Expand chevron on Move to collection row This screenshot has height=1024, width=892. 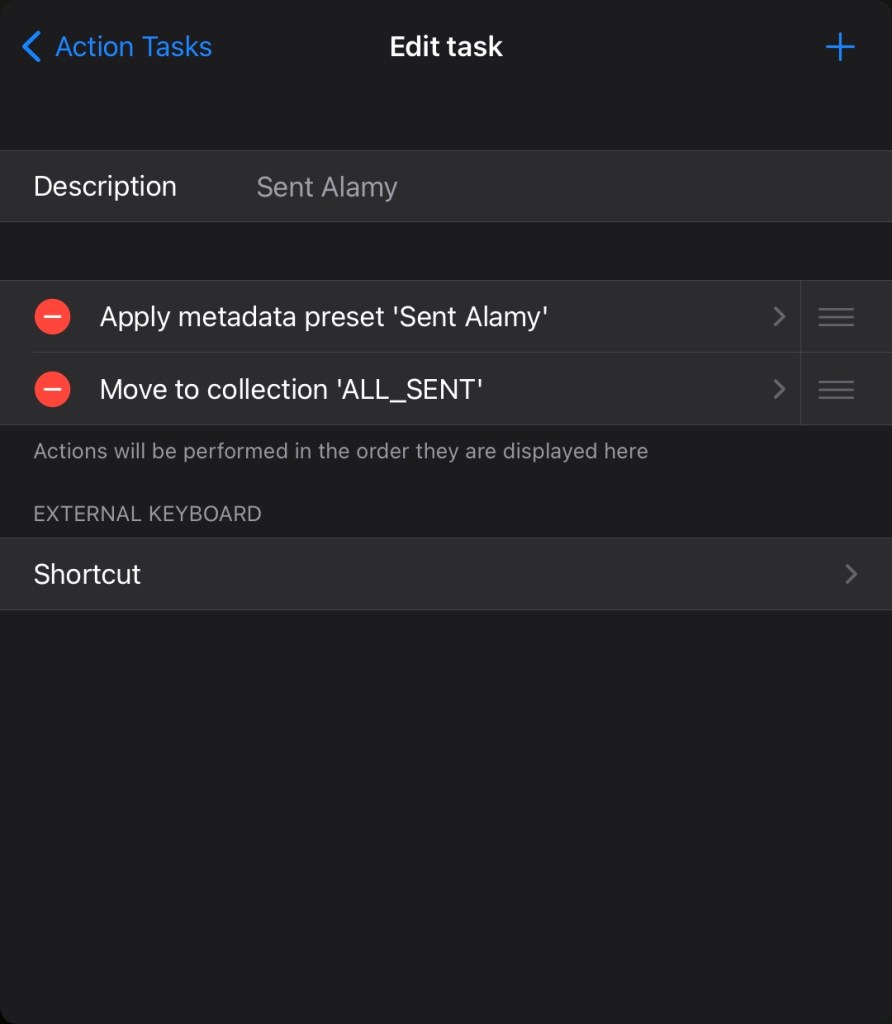(x=779, y=389)
